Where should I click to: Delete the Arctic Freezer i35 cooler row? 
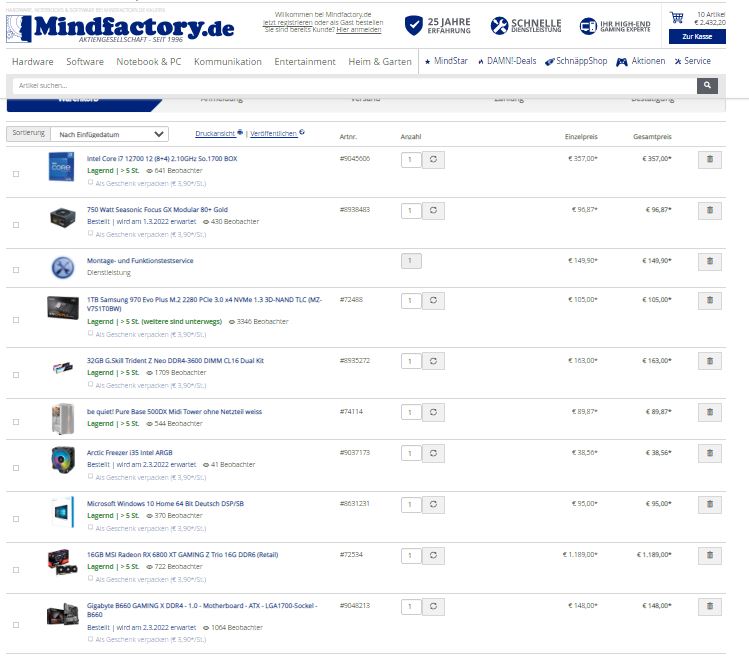[709, 454]
